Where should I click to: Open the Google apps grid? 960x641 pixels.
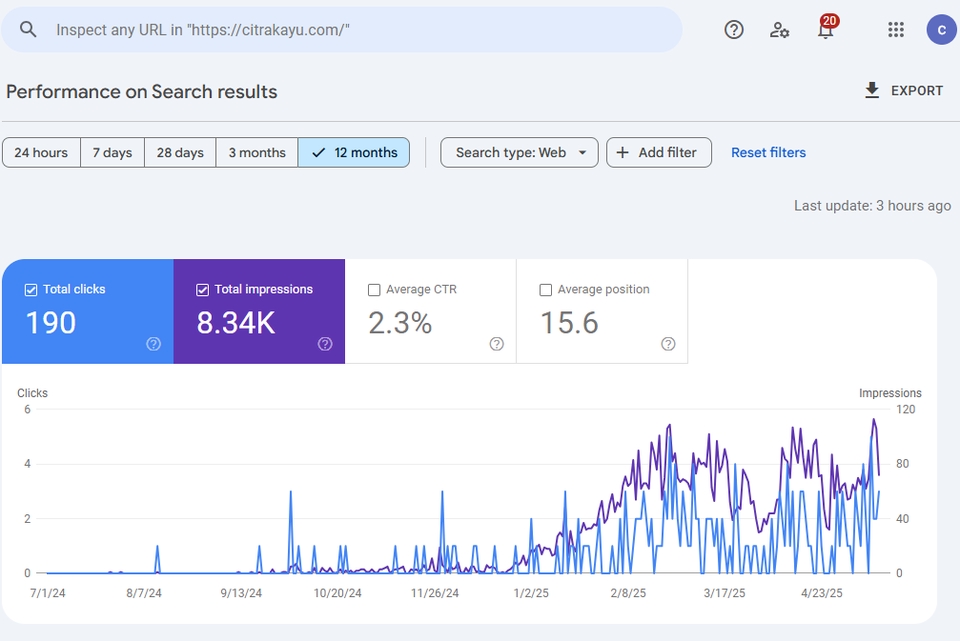tap(896, 30)
